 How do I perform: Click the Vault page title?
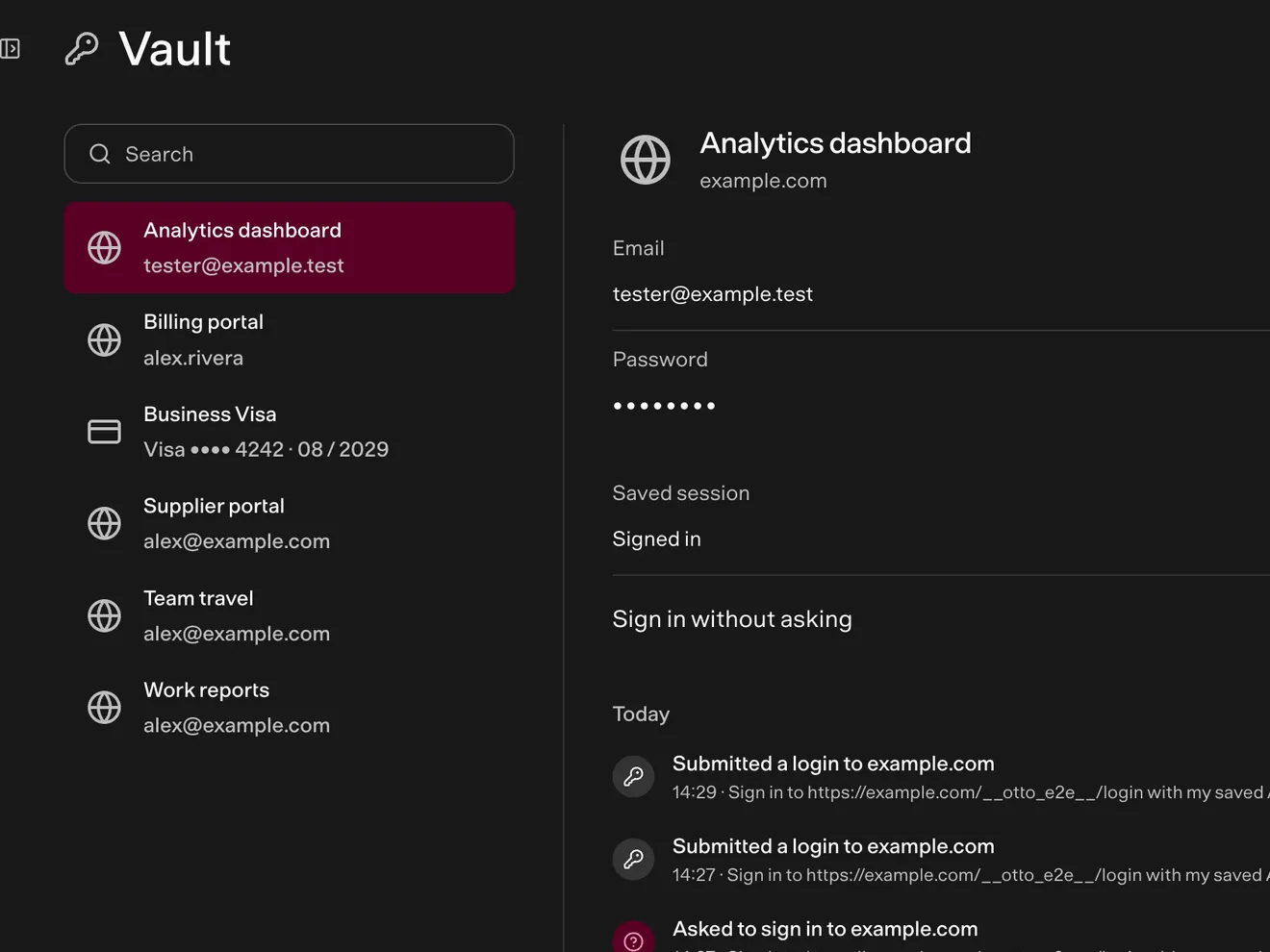[175, 49]
